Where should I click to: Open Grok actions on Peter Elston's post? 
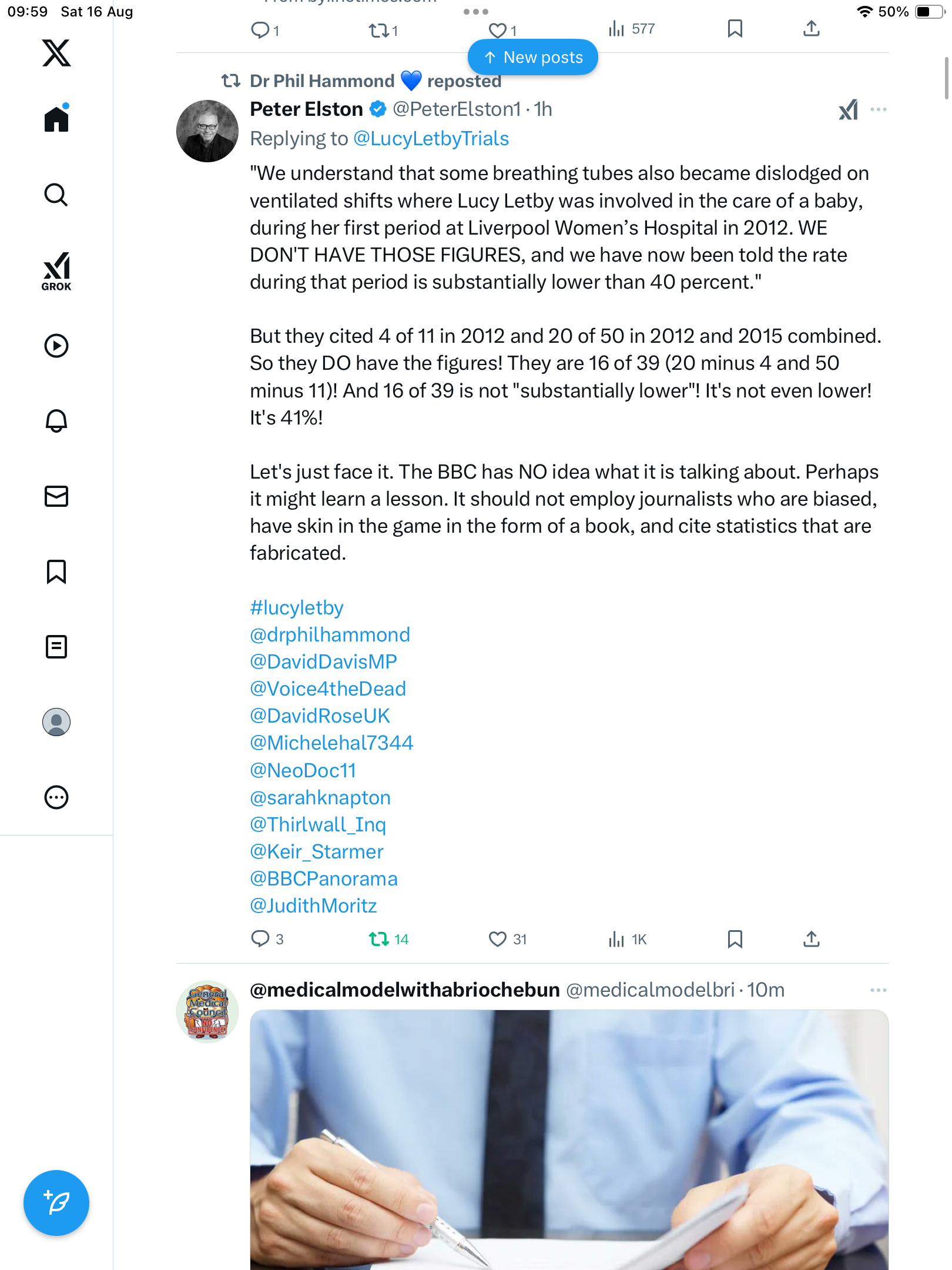click(848, 109)
